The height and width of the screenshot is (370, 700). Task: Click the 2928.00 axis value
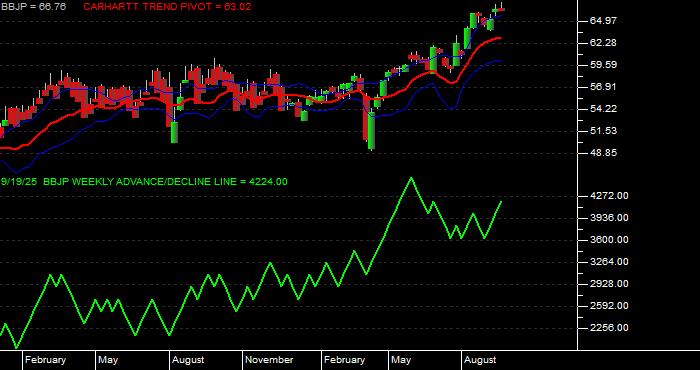[x=608, y=283]
